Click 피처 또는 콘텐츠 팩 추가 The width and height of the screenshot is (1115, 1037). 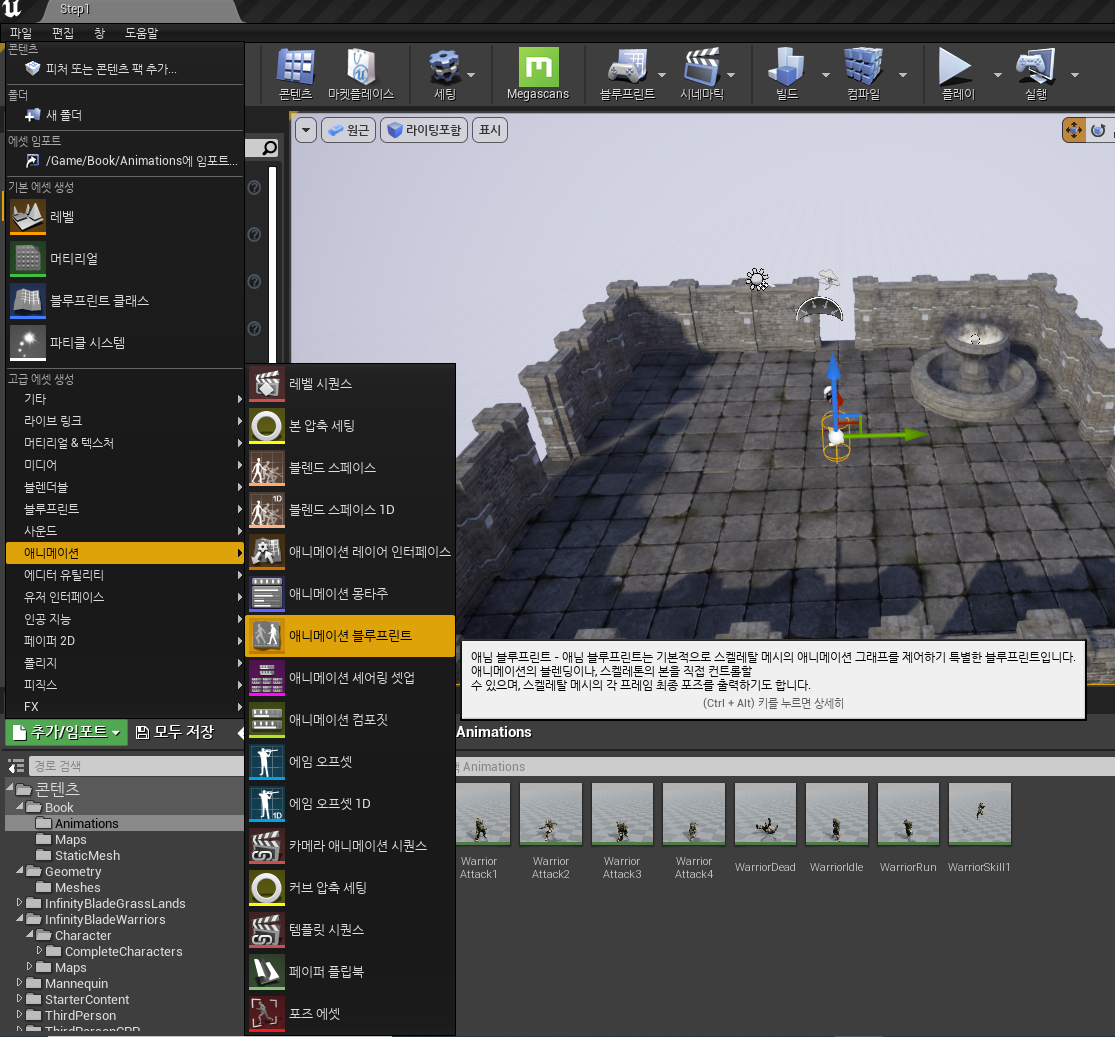click(x=124, y=69)
